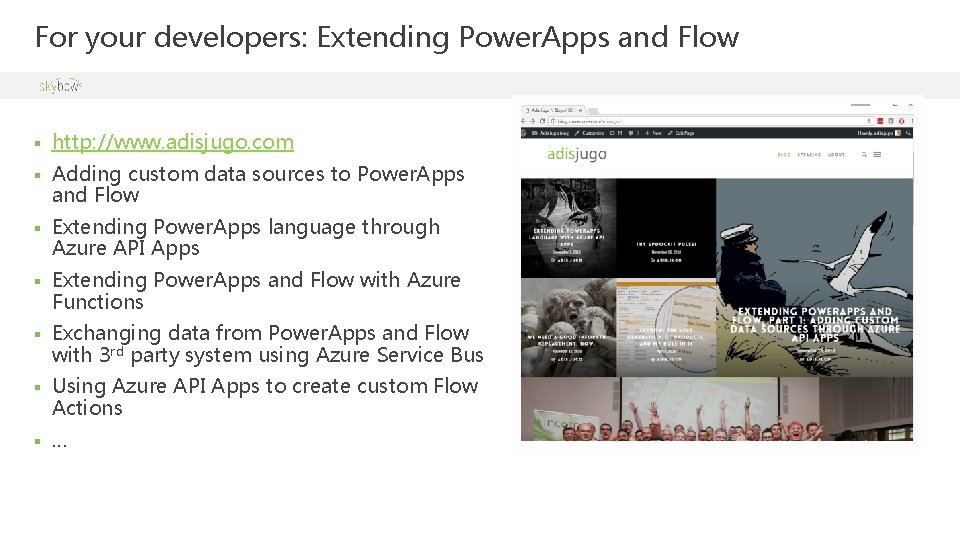Viewport: 960px width, 540px height.
Task: Click the WordPress logo in admin bar
Action: pos(523,133)
